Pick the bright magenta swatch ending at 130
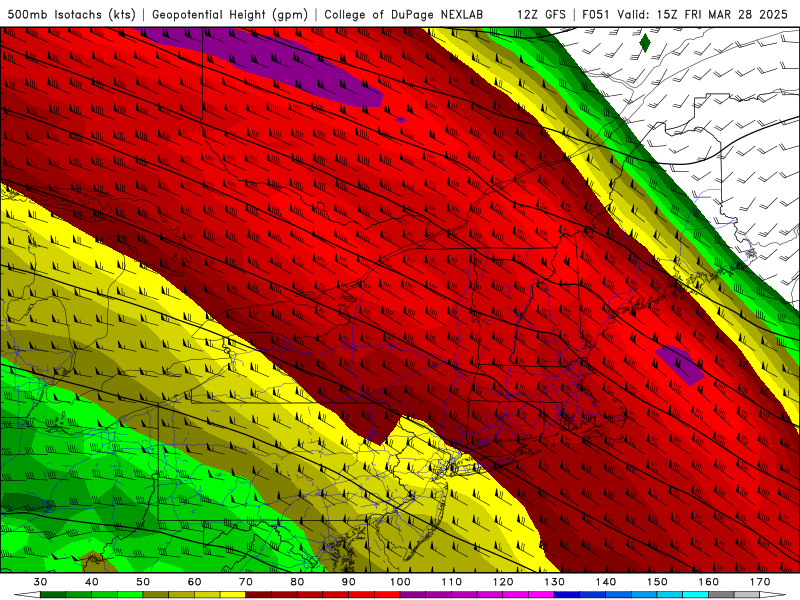Image resolution: width=800 pixels, height=600 pixels. [x=541, y=595]
